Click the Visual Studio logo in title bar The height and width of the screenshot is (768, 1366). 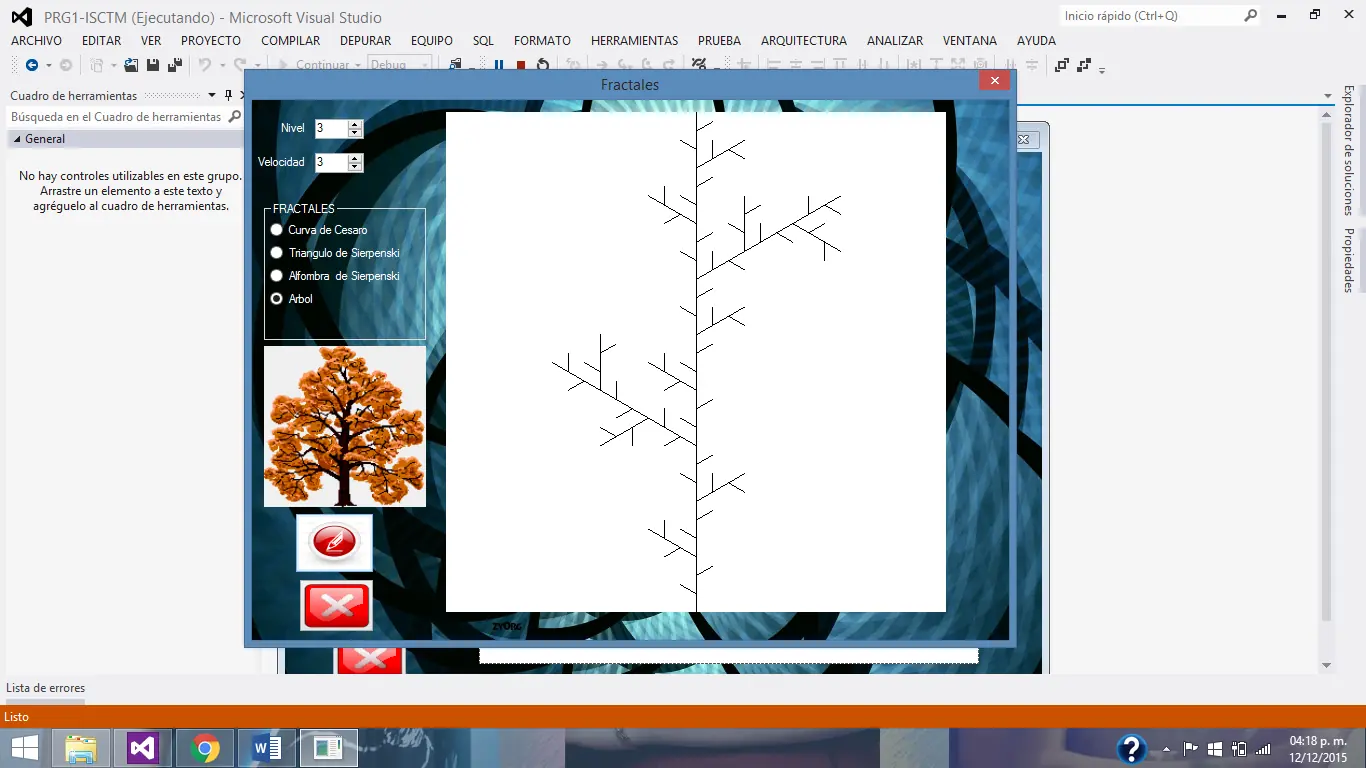pyautogui.click(x=21, y=17)
